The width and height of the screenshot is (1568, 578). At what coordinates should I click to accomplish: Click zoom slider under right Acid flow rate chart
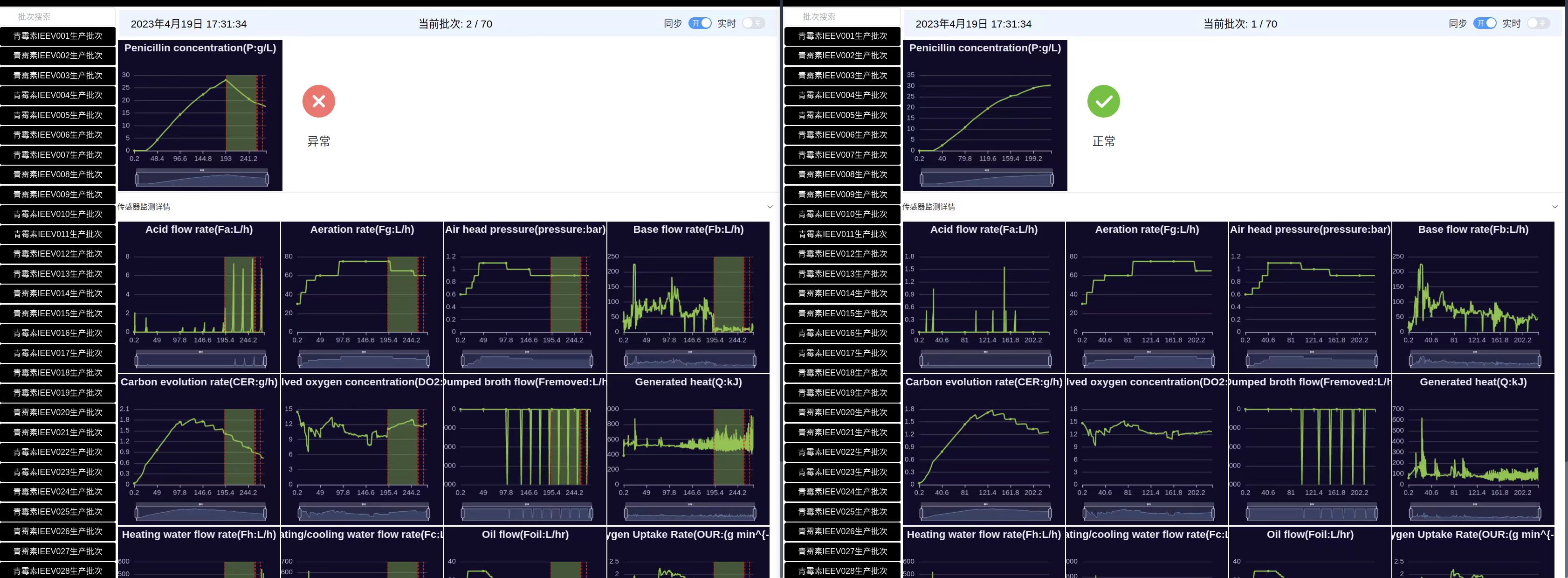tap(985, 361)
